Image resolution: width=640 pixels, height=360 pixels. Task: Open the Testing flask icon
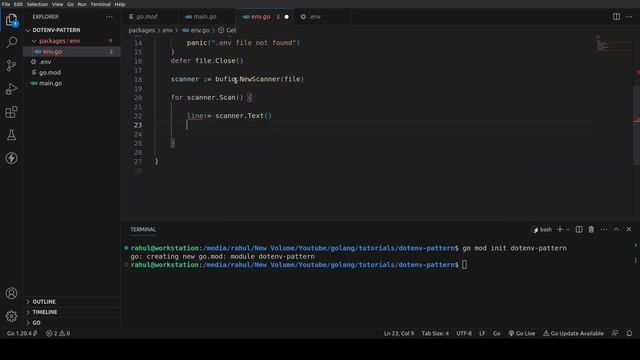tap(11, 135)
